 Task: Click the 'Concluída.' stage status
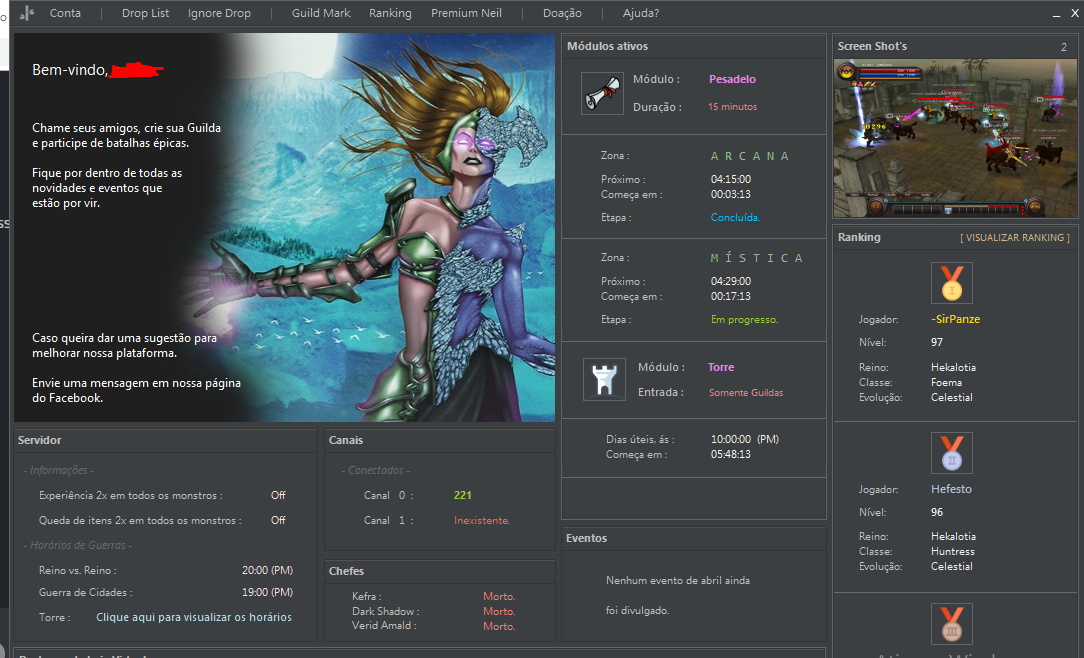coord(735,218)
